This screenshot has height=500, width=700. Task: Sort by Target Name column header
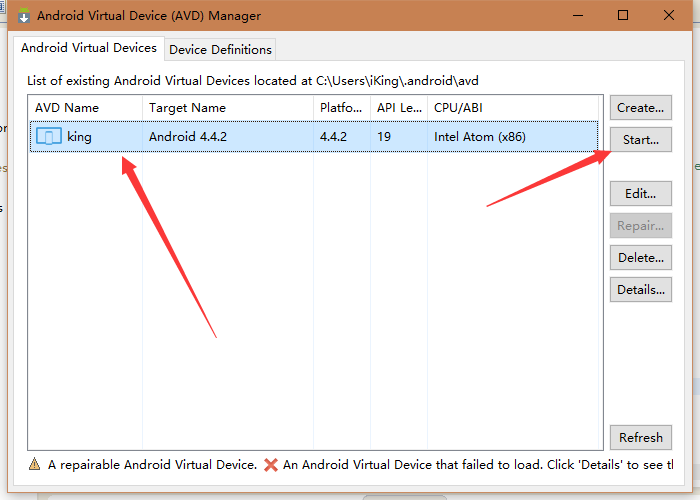point(228,108)
